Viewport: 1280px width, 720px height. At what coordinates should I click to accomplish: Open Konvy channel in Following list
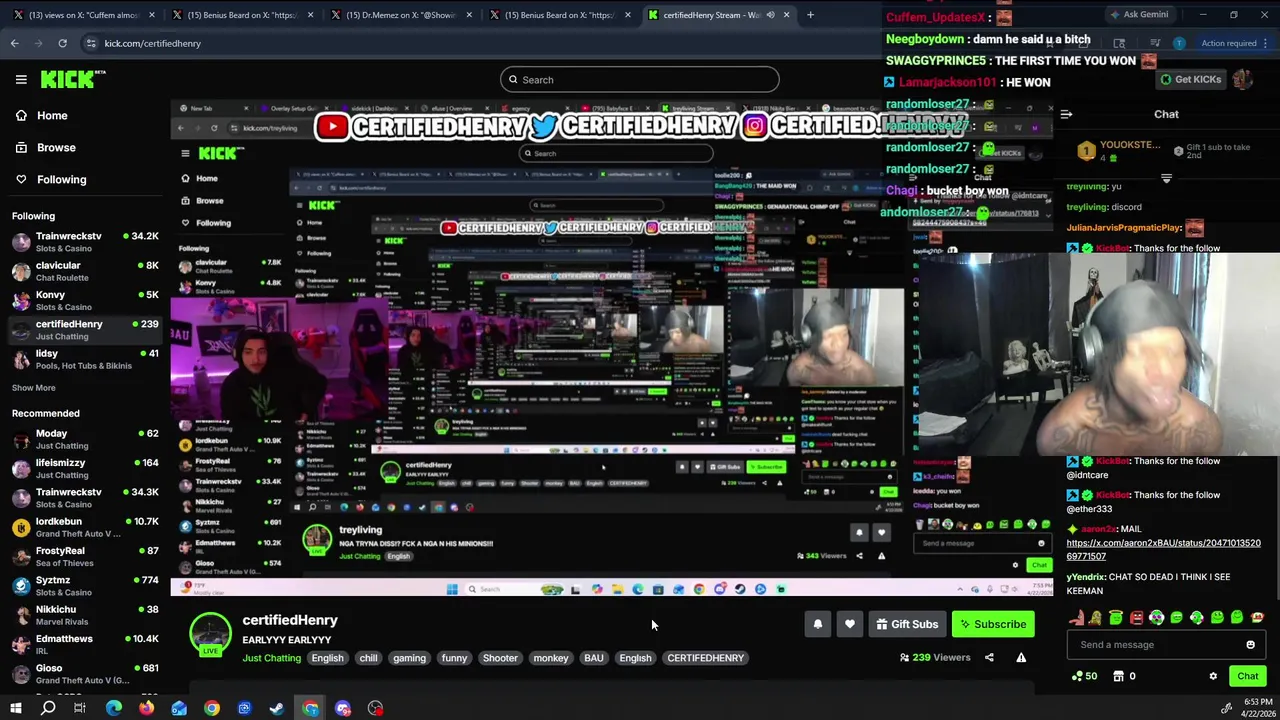tap(86, 300)
